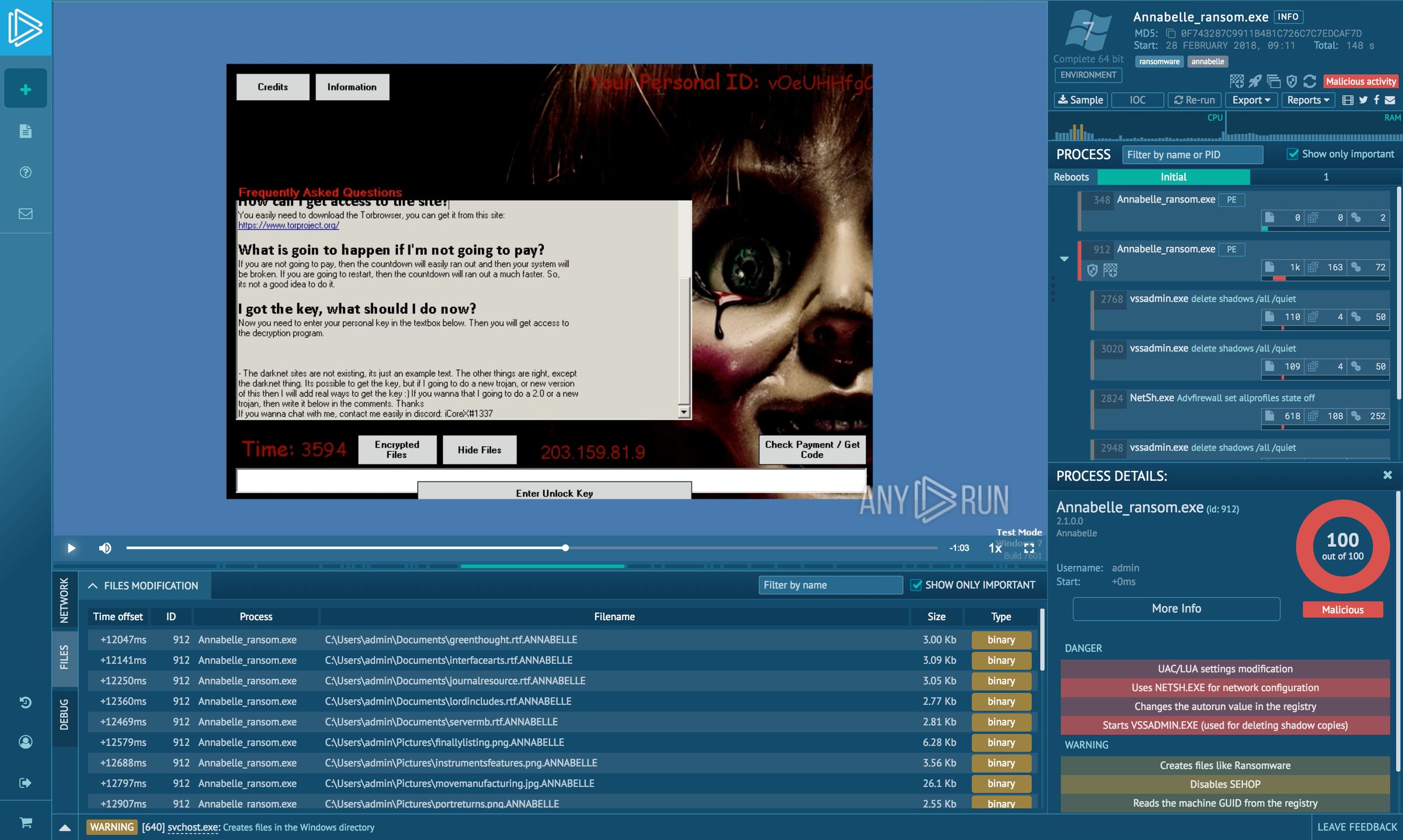Mute the video with speaker icon
The height and width of the screenshot is (840, 1403).
(x=105, y=548)
